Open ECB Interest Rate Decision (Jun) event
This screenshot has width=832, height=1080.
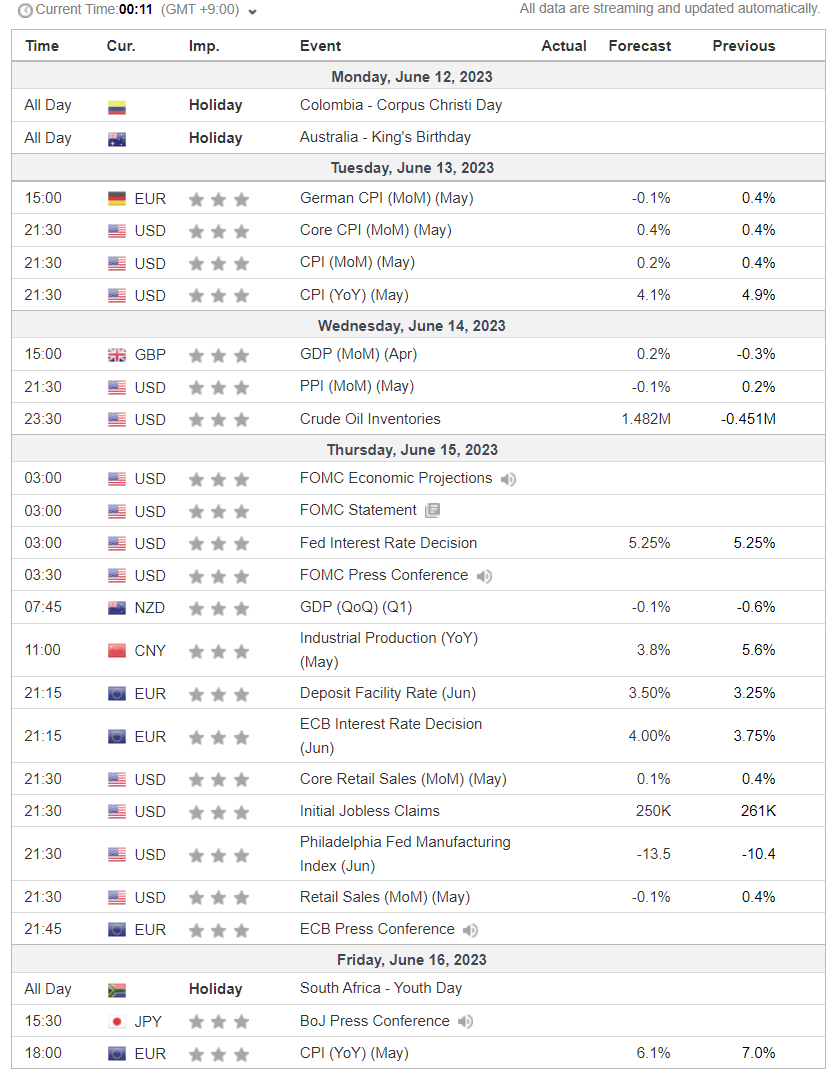coord(391,736)
